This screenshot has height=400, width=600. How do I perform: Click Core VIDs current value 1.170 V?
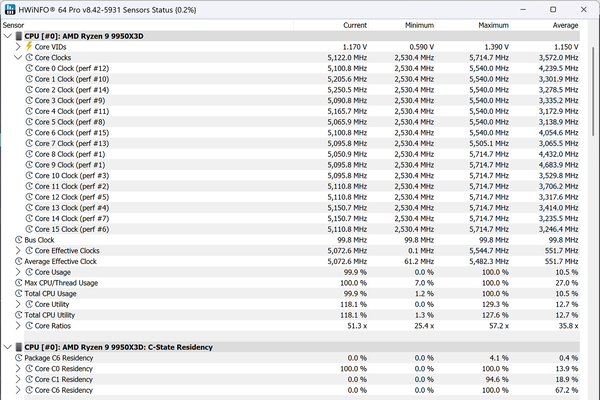[x=355, y=47]
